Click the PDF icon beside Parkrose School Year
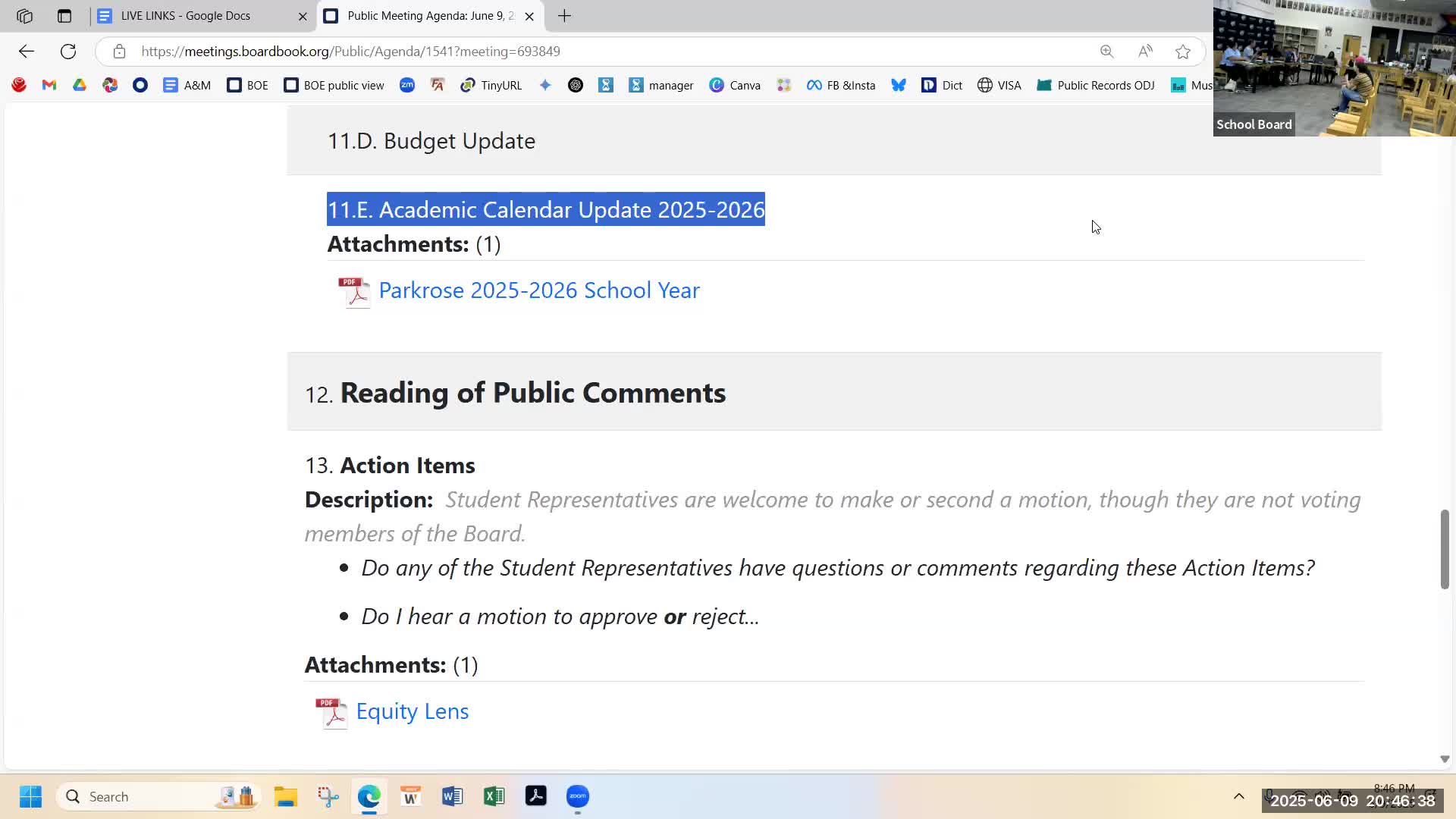Screen dimensions: 1456x819 click(354, 292)
